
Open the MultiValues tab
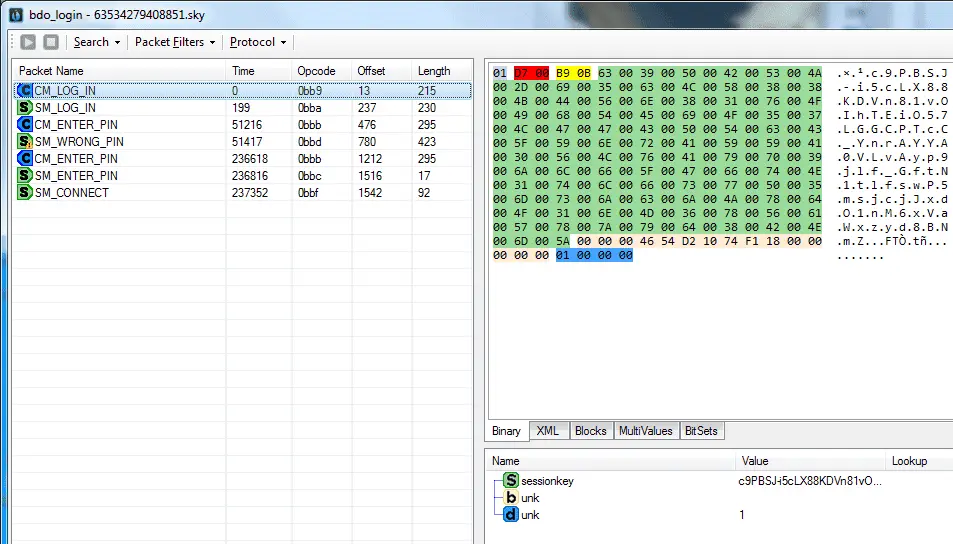coord(646,430)
